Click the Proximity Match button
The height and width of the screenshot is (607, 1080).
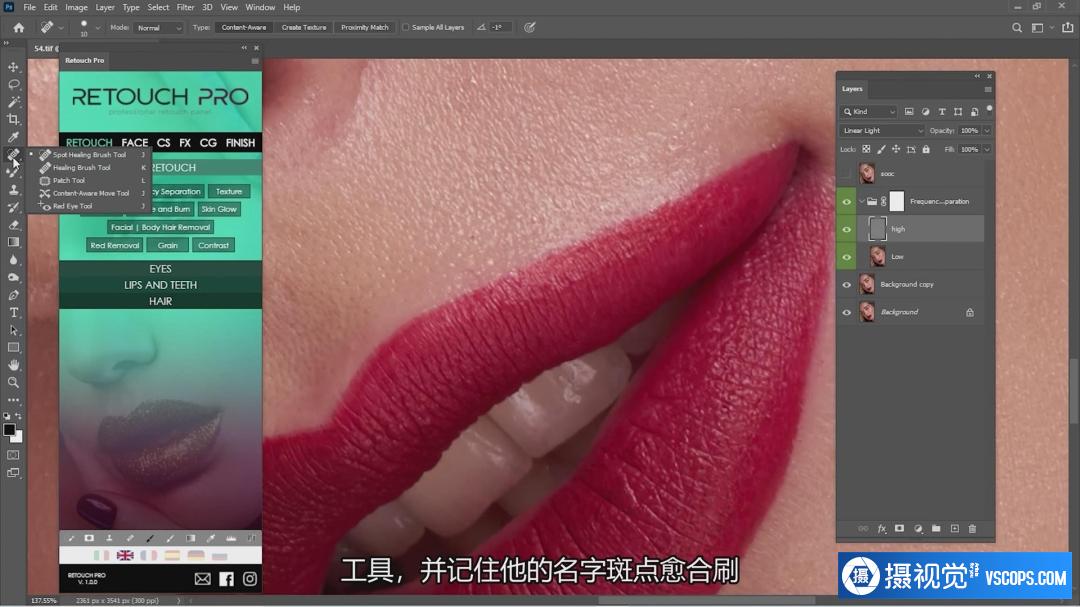[364, 28]
